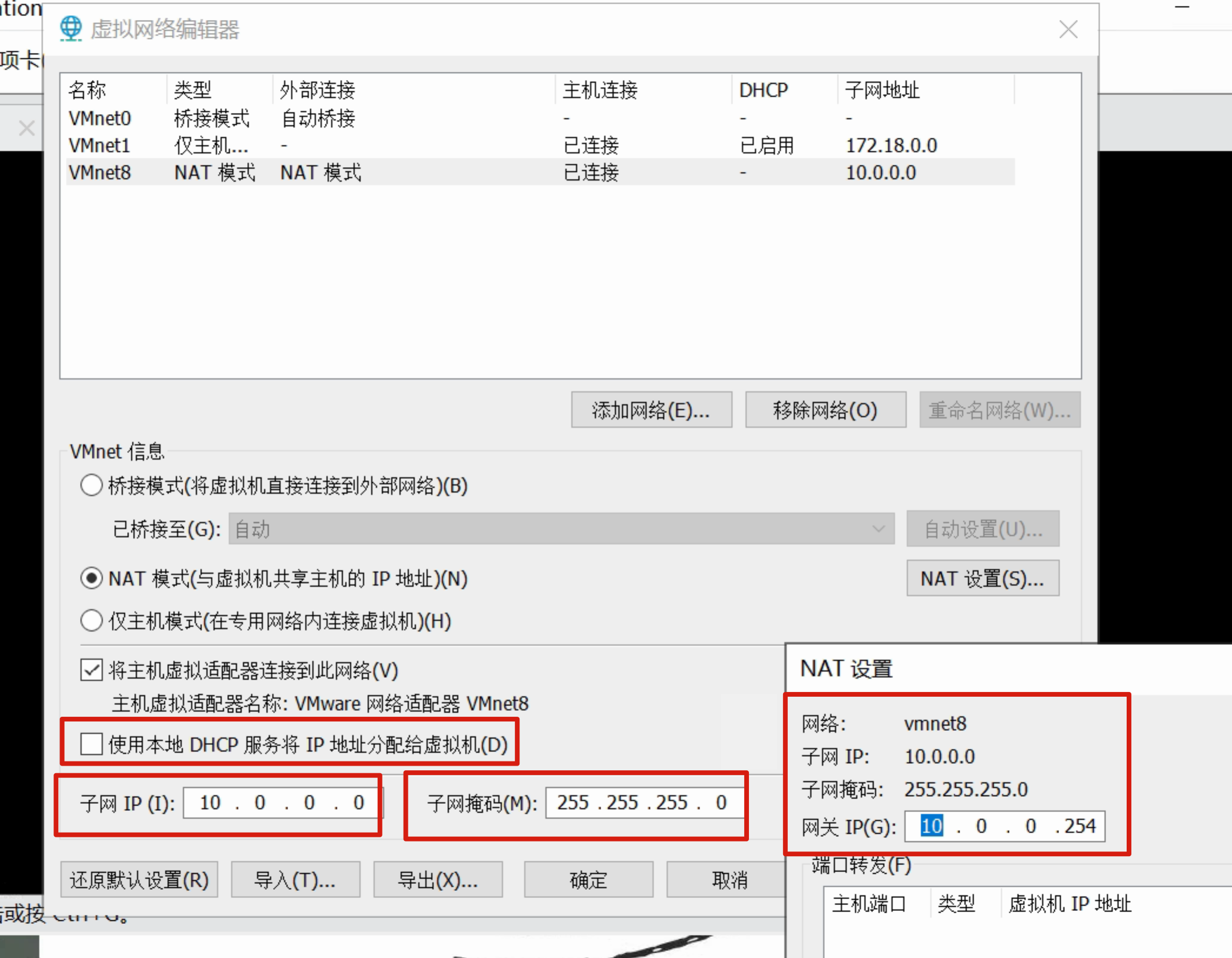Choose the 桥接模式 radio option
The height and width of the screenshot is (958, 1232).
tap(91, 485)
